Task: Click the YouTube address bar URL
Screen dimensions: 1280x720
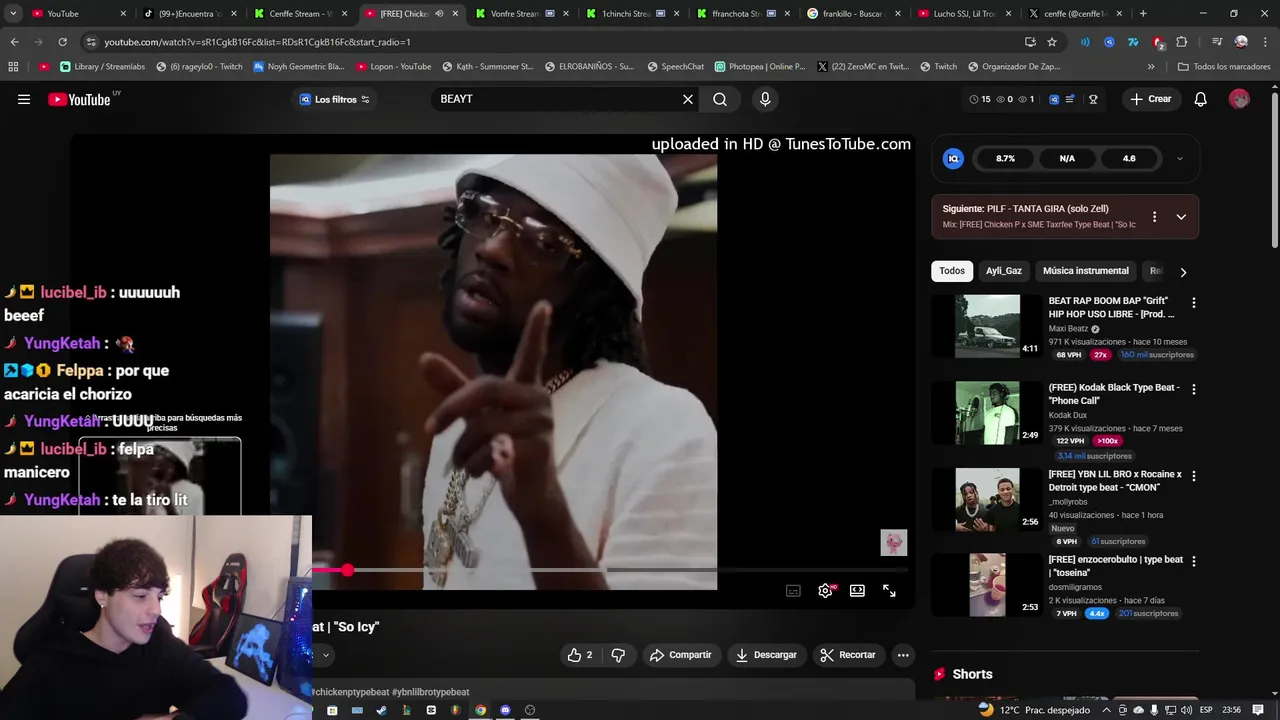Action: pos(257,42)
